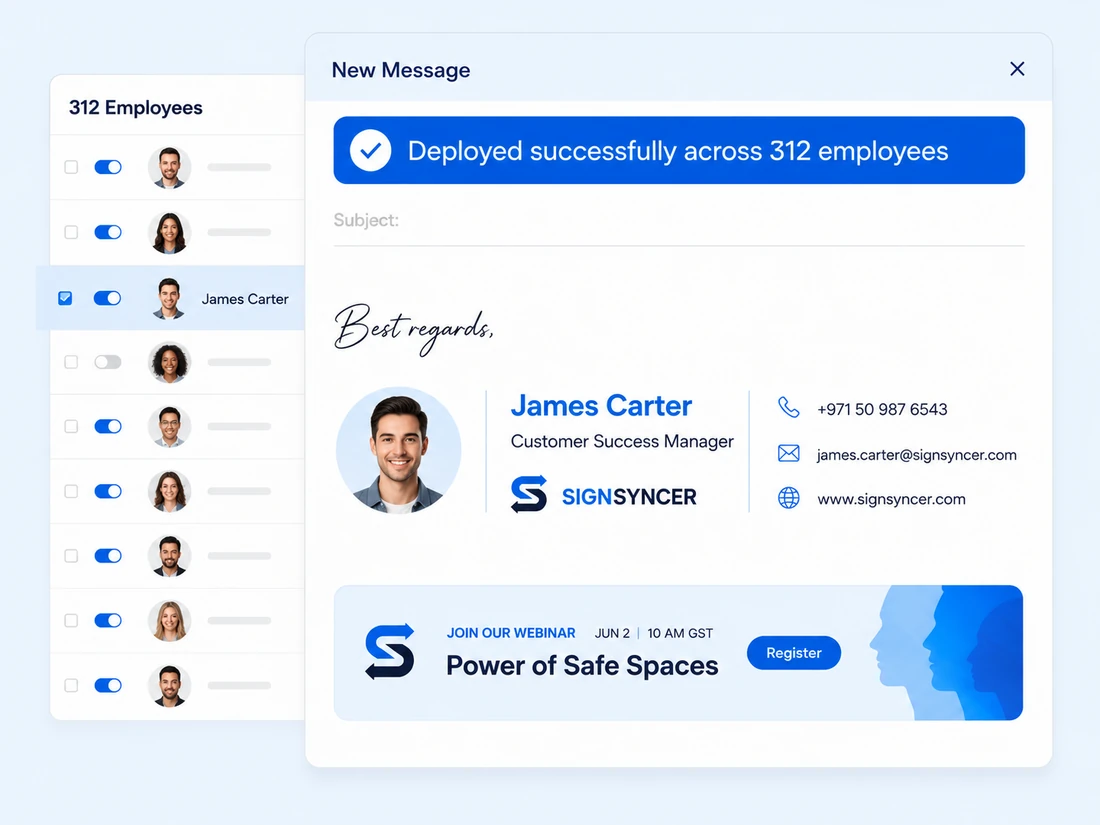Image resolution: width=1100 pixels, height=825 pixels.
Task: Click the SIGNSYNCER wordmark in the signature
Action: 629,497
